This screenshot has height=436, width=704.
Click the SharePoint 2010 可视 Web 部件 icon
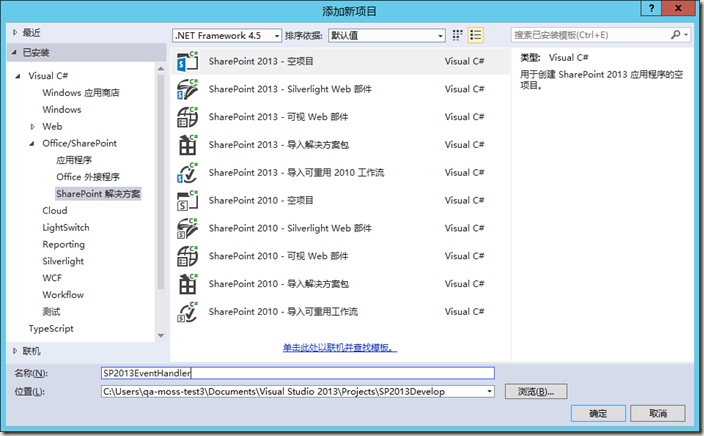188,256
